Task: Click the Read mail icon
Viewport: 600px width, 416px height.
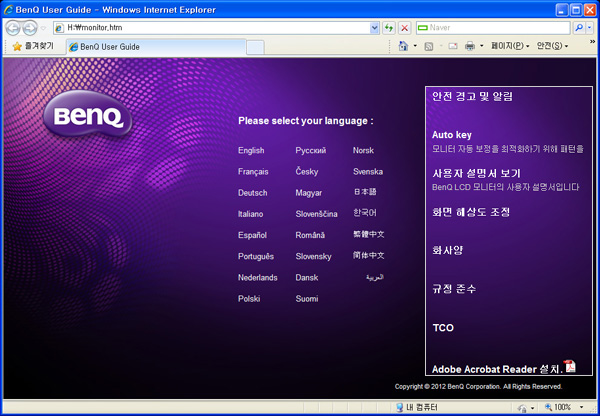Action: pyautogui.click(x=453, y=46)
